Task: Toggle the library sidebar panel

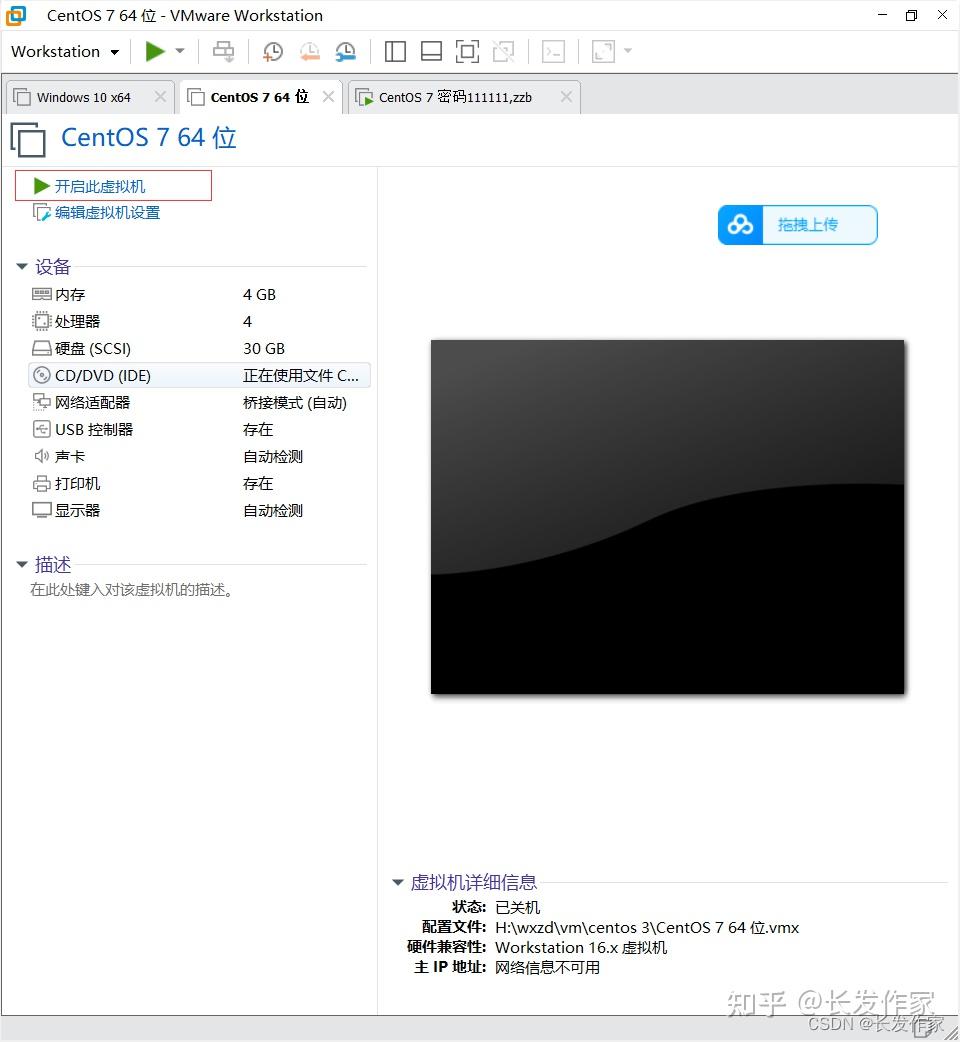Action: pyautogui.click(x=394, y=51)
